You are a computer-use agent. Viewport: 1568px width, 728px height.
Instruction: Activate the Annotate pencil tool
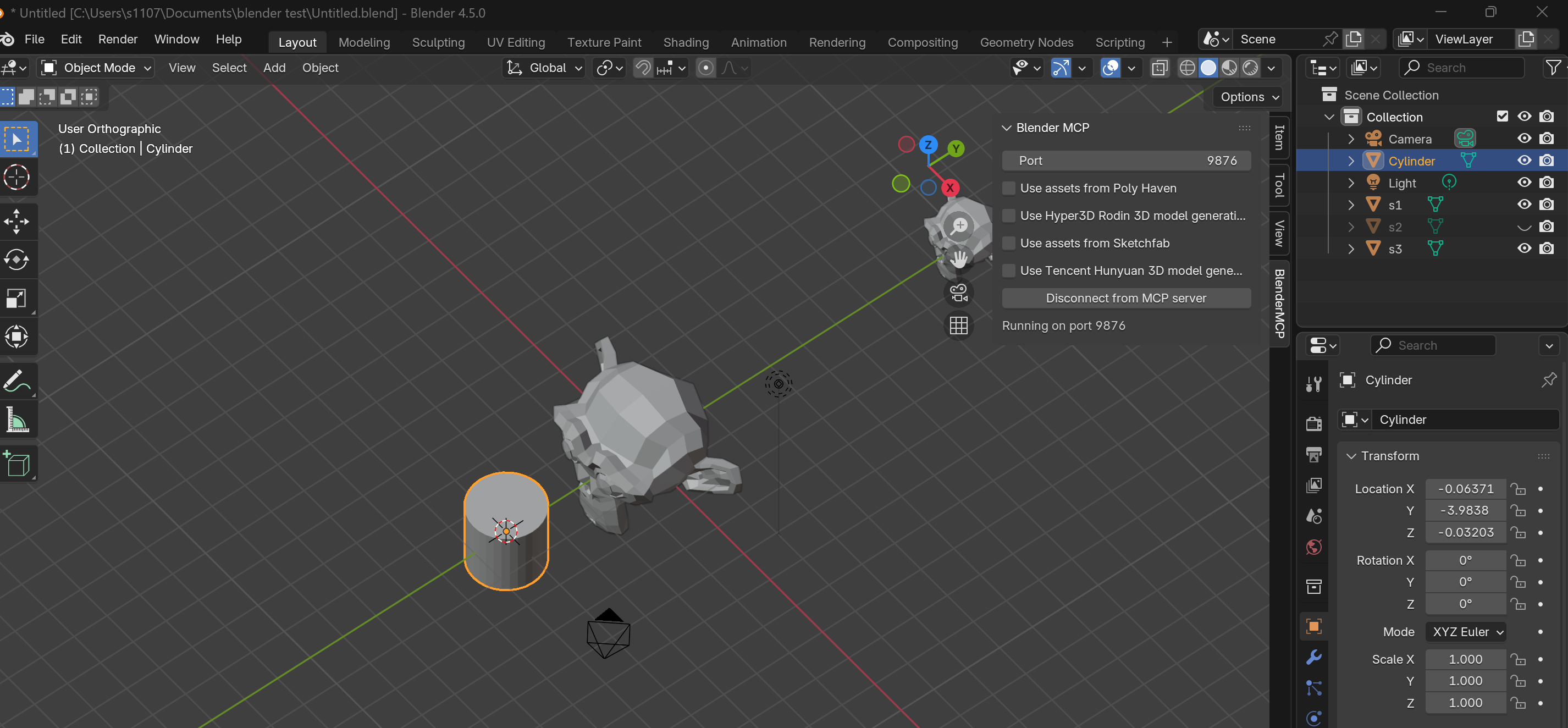16,381
